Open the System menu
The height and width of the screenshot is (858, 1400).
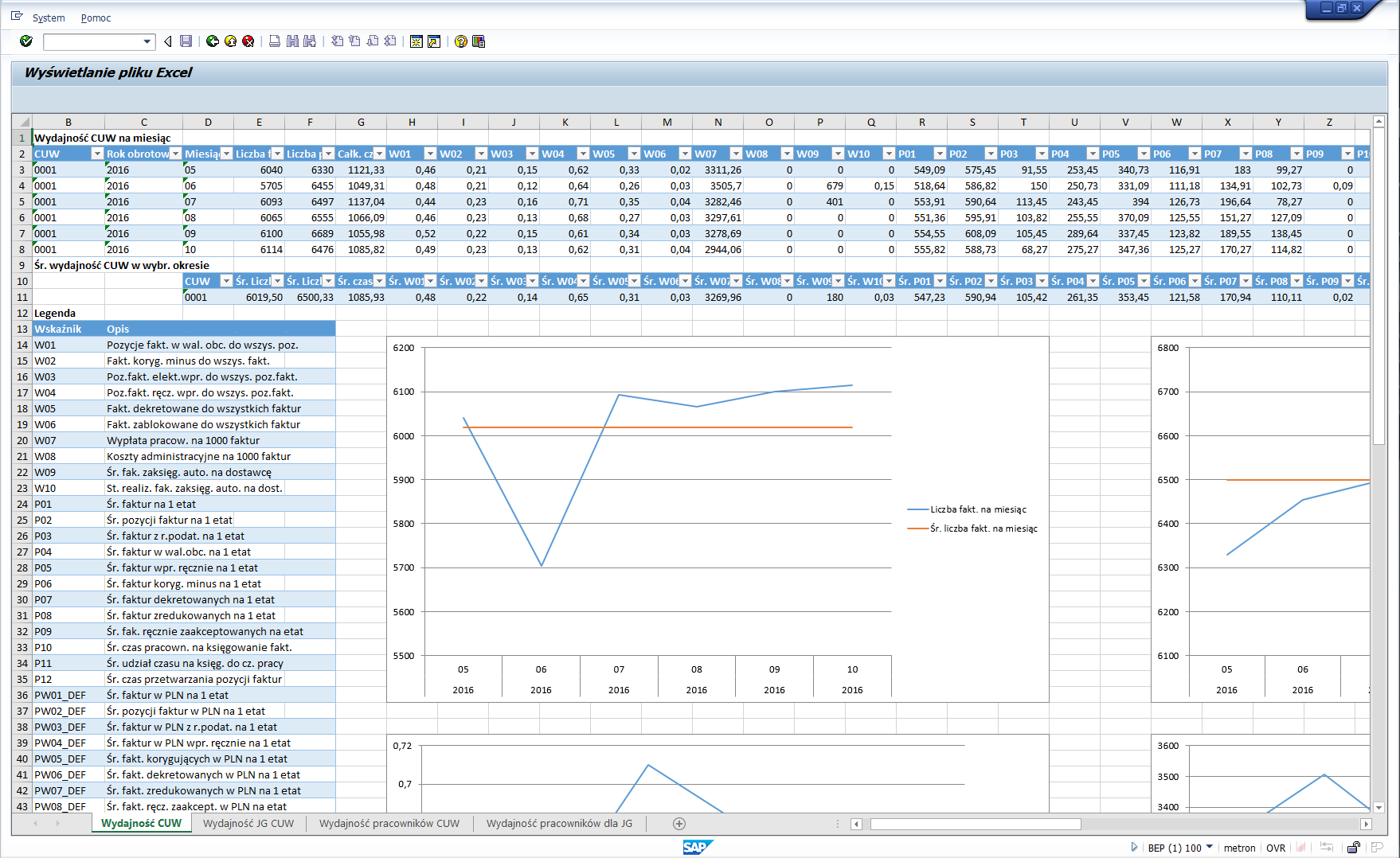point(49,18)
